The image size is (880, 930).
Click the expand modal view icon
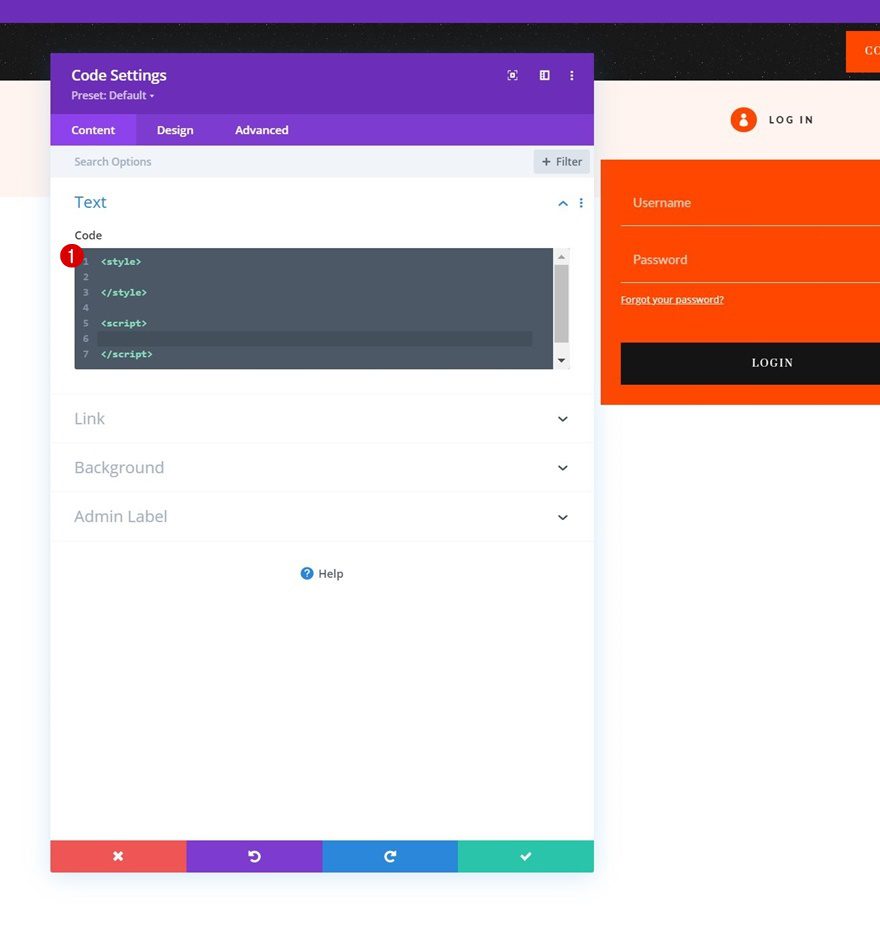(x=512, y=75)
